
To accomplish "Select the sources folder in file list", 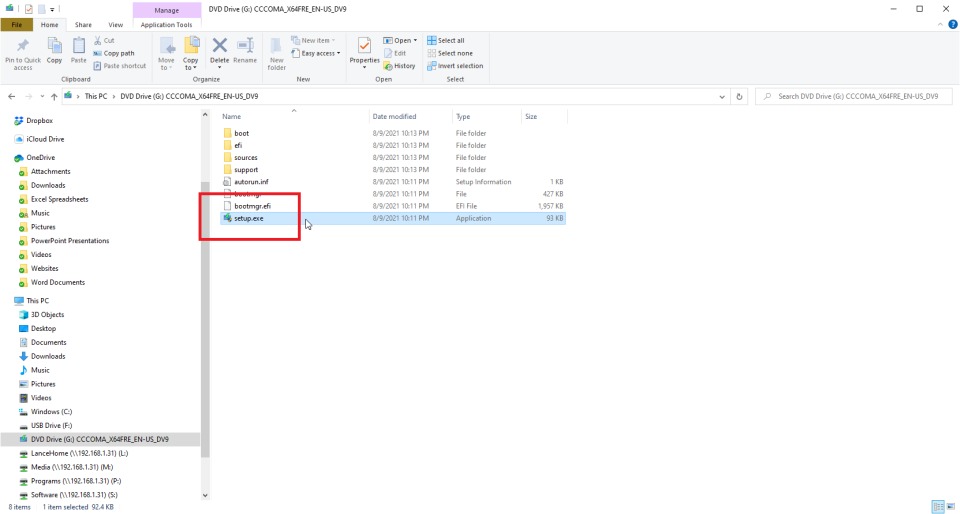I will pyautogui.click(x=245, y=157).
